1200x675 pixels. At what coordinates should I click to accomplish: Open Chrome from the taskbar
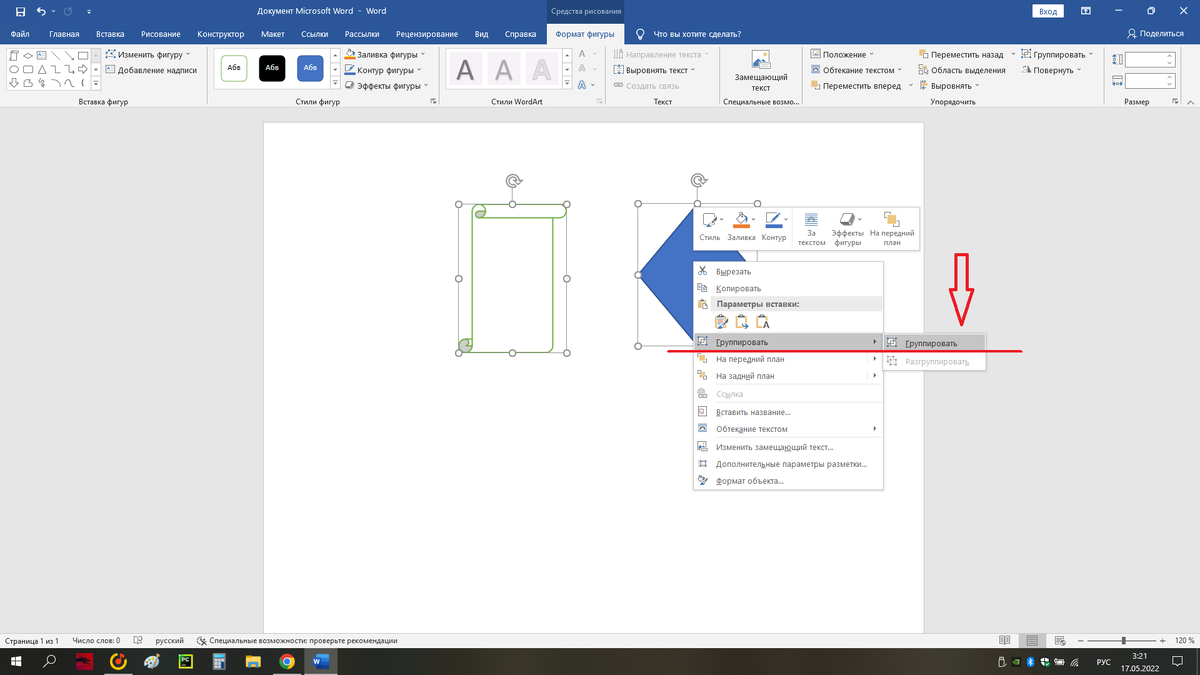pyautogui.click(x=287, y=661)
